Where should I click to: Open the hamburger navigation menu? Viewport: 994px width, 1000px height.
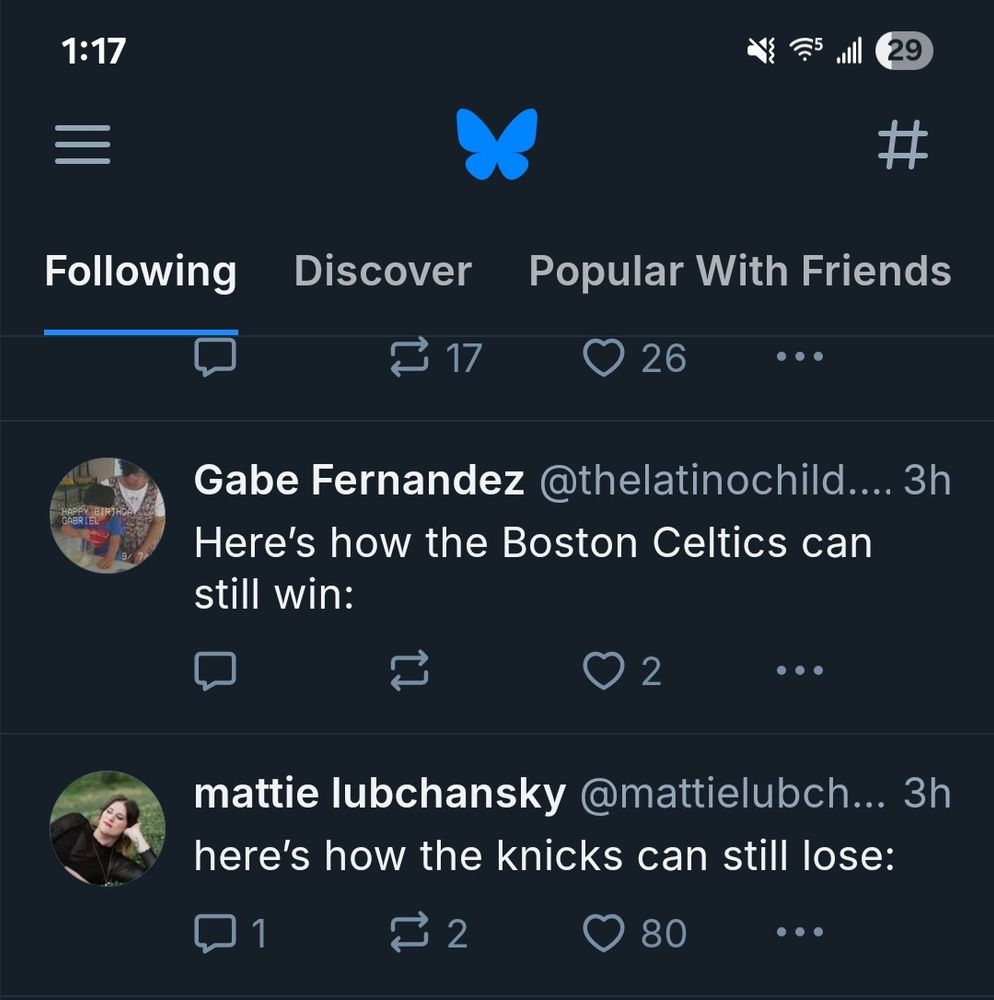click(x=82, y=145)
